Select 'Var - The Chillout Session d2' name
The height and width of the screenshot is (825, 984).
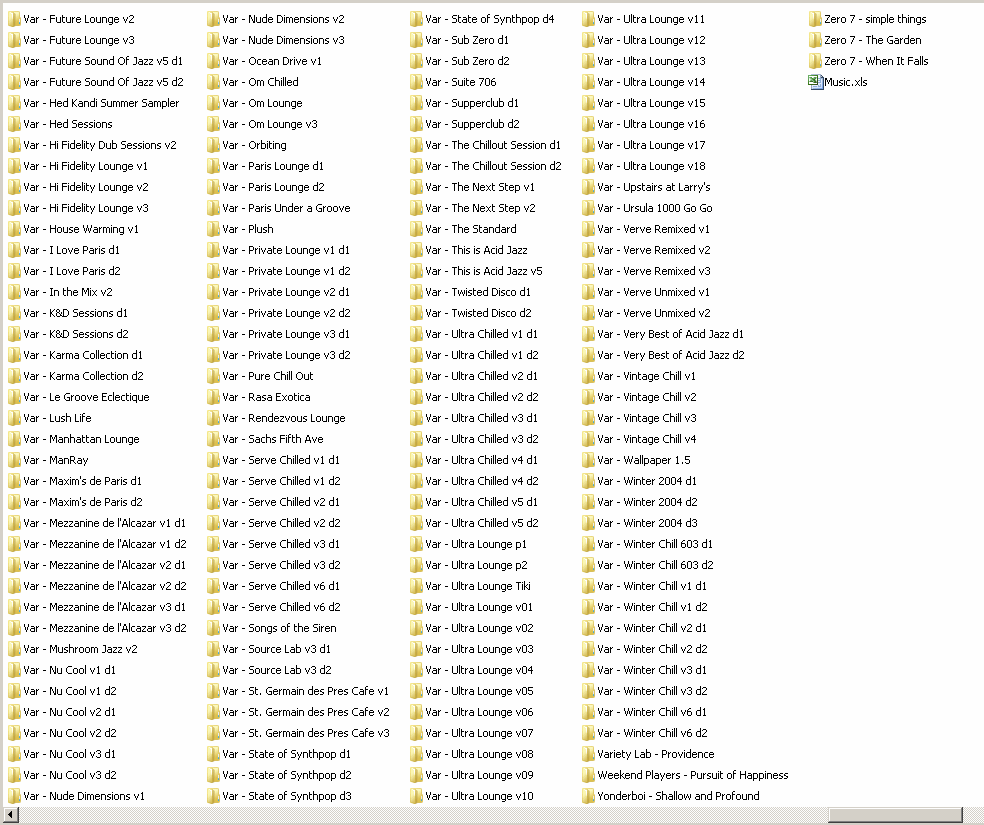click(493, 166)
